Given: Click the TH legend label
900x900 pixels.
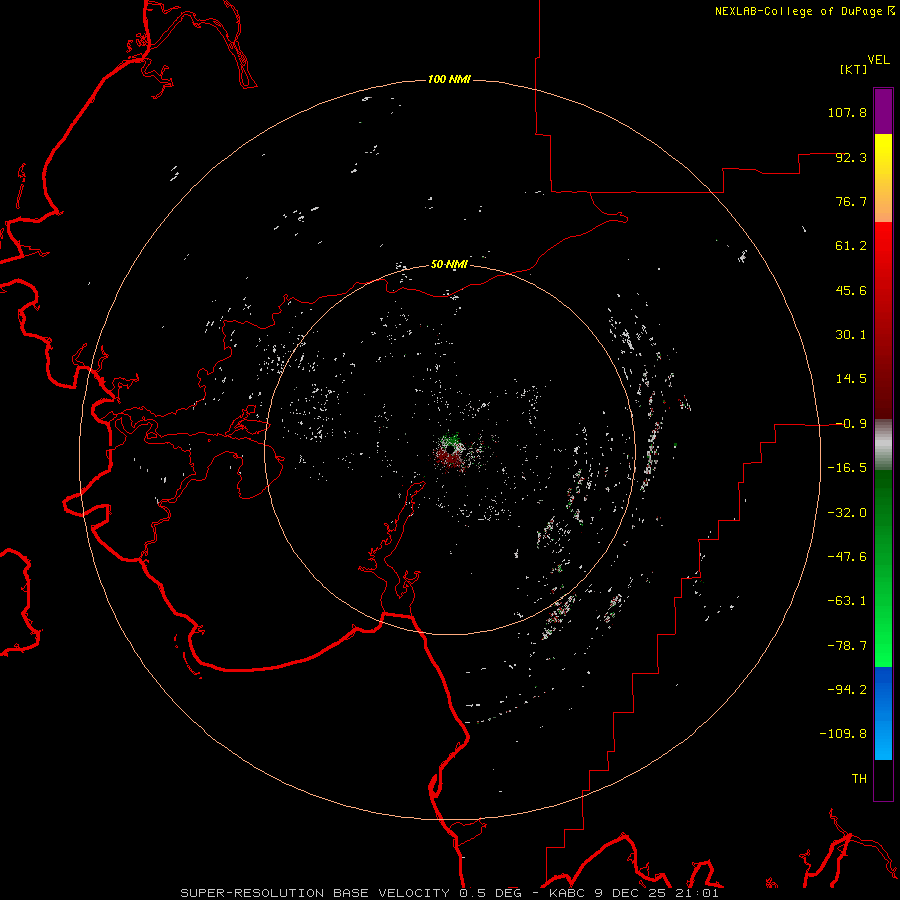Looking at the screenshot, I should 859,779.
